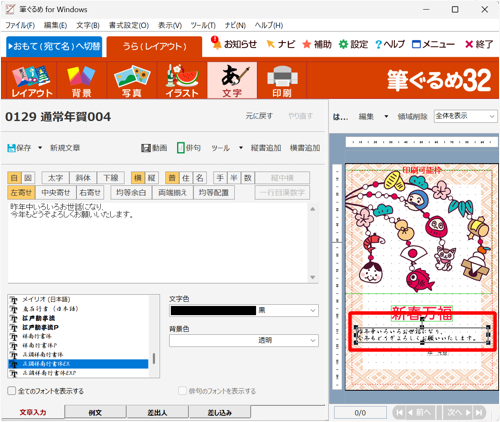500x422 pixels.
Task: Select the 文字 text tool
Action: click(232, 80)
